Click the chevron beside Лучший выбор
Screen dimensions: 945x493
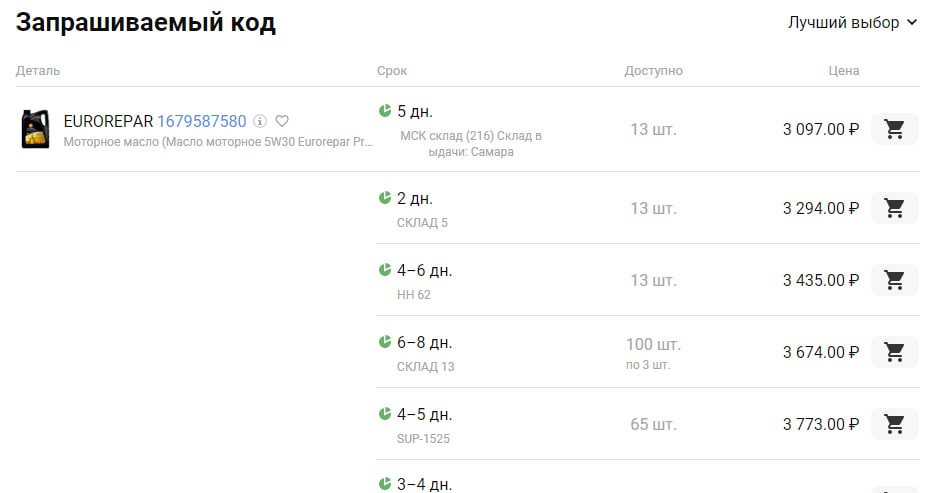(911, 22)
